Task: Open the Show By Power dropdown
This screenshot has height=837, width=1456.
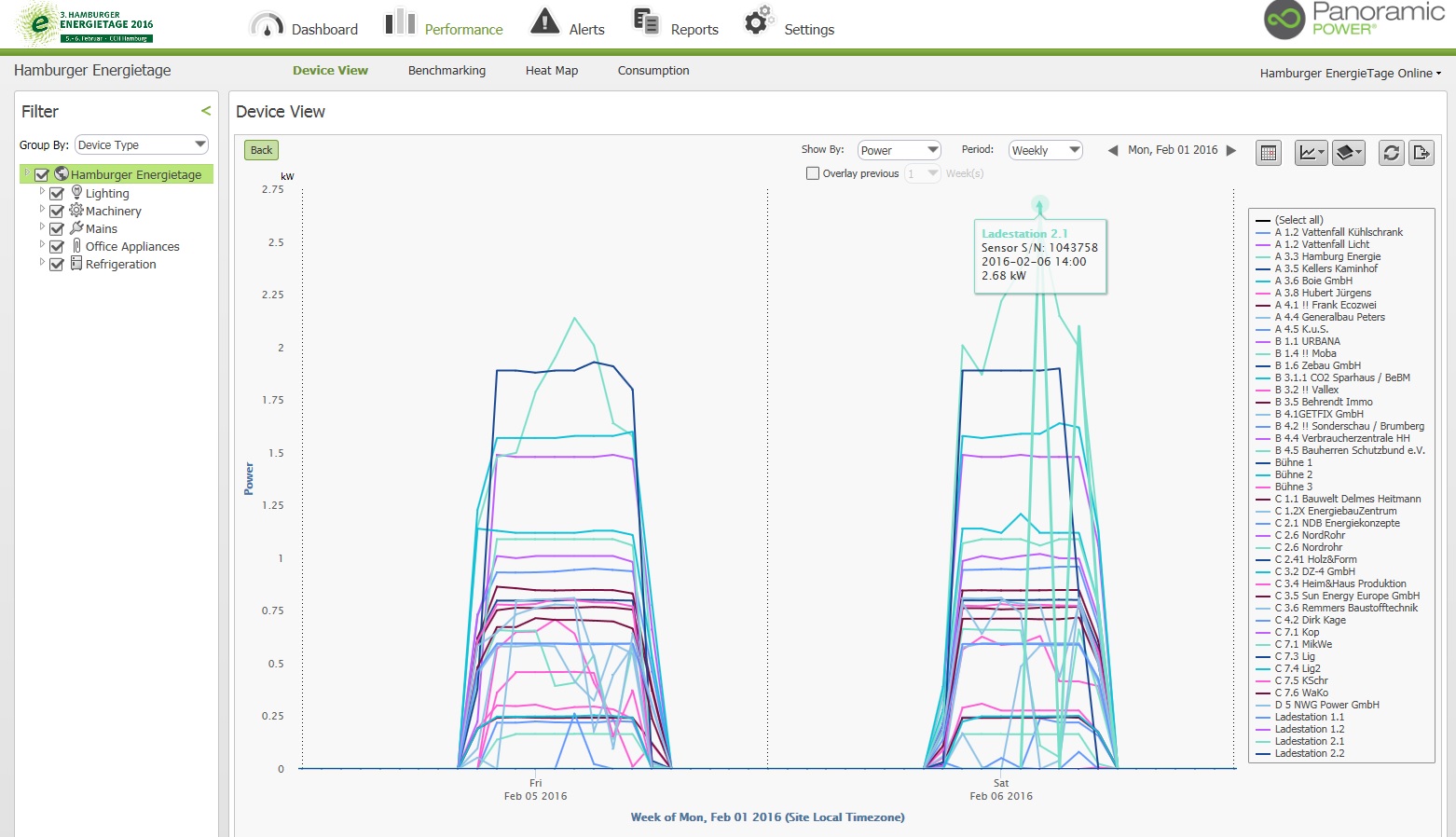Action: (x=899, y=150)
